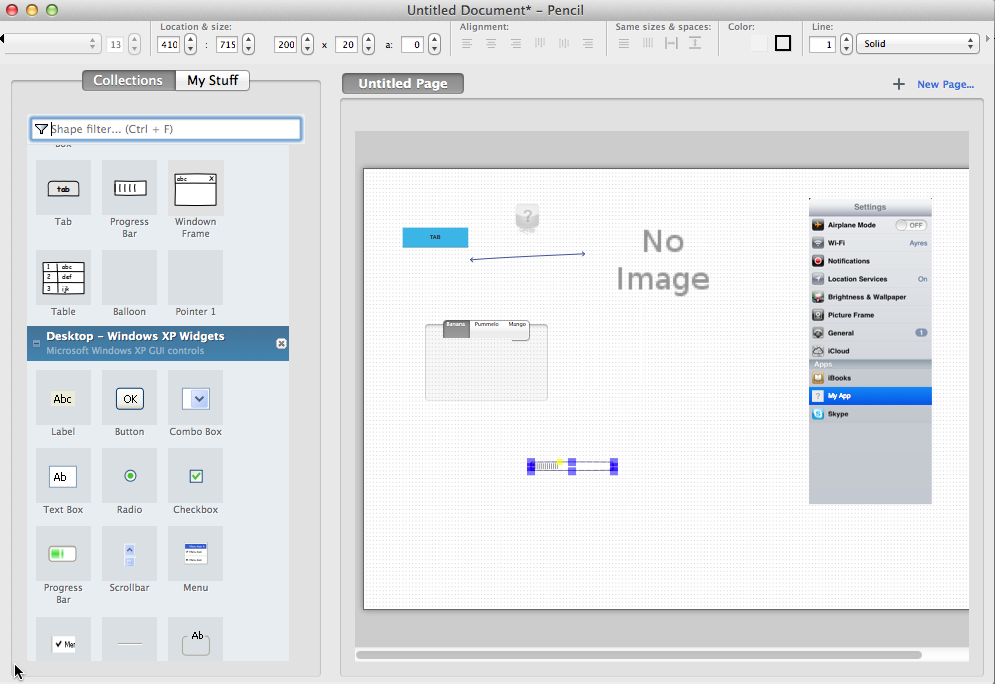Select the No Image placeholder on canvas
995x684 pixels.
pos(663,261)
